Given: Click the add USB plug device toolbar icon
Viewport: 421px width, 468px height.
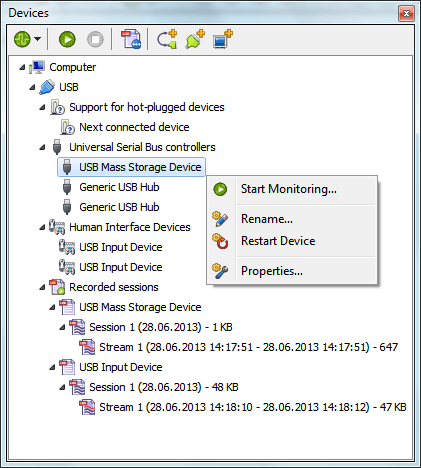Looking at the screenshot, I should (x=195, y=39).
